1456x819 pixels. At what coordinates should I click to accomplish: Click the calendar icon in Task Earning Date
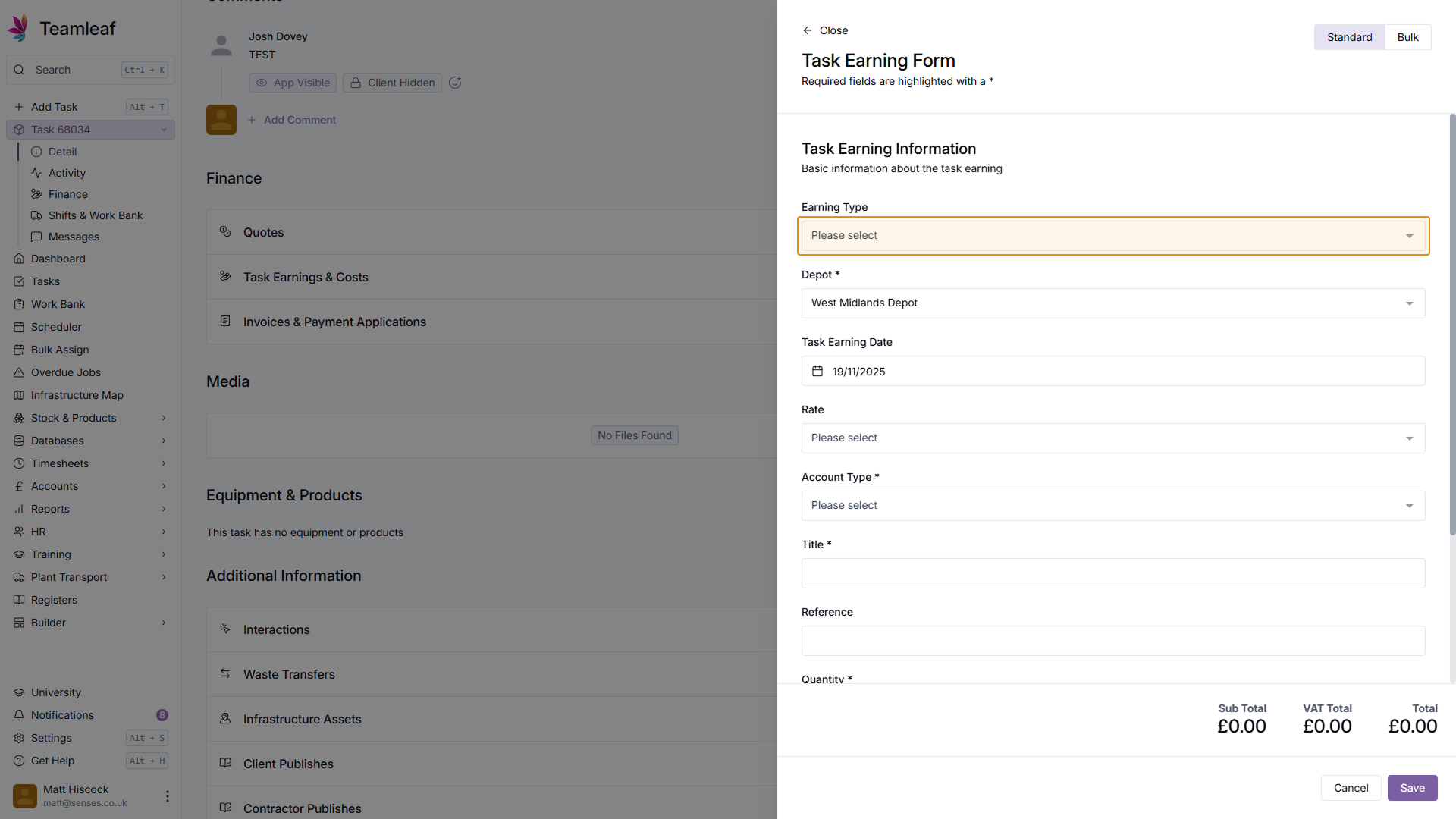(x=817, y=372)
